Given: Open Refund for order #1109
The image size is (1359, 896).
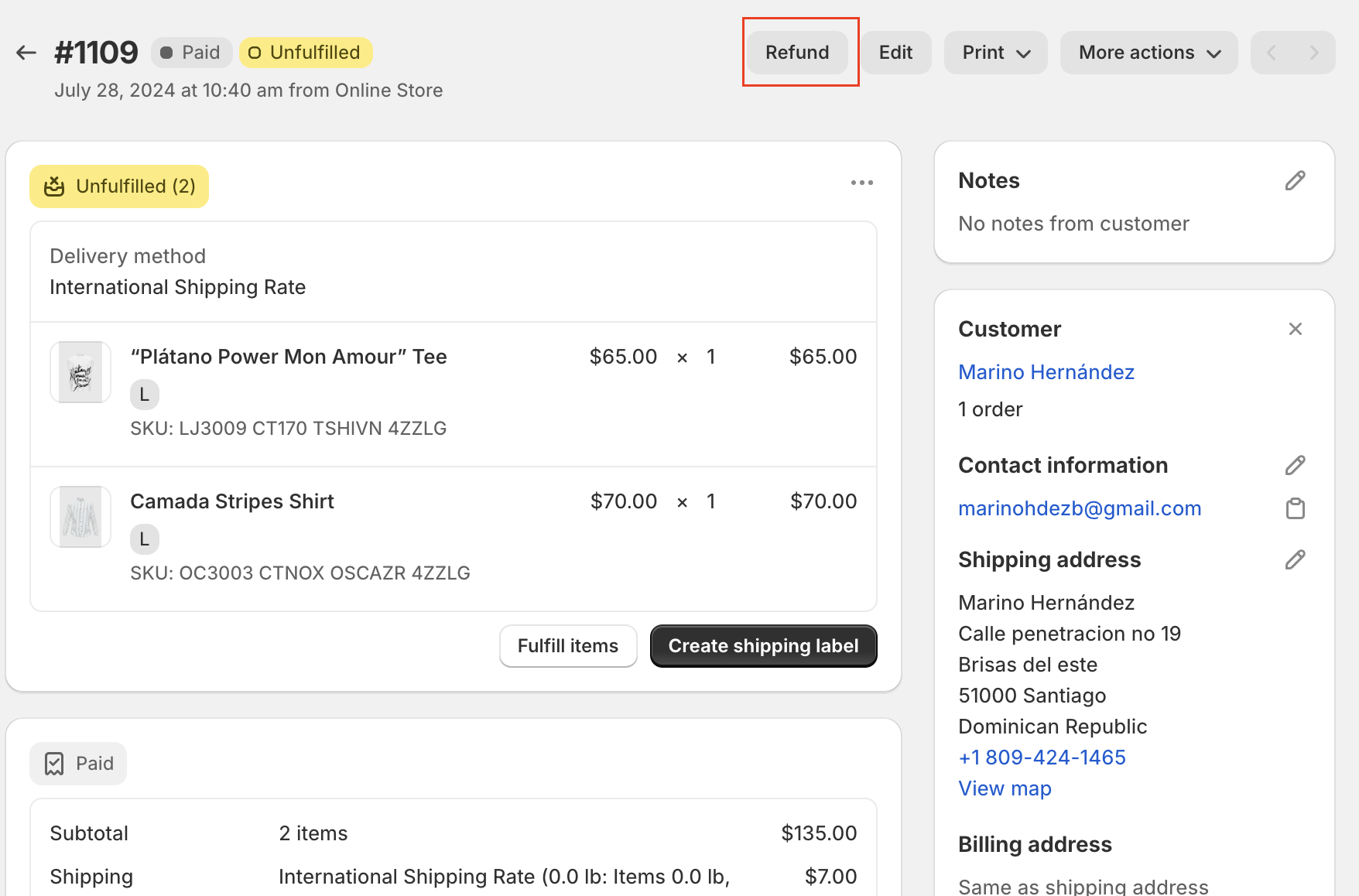Looking at the screenshot, I should (x=796, y=52).
